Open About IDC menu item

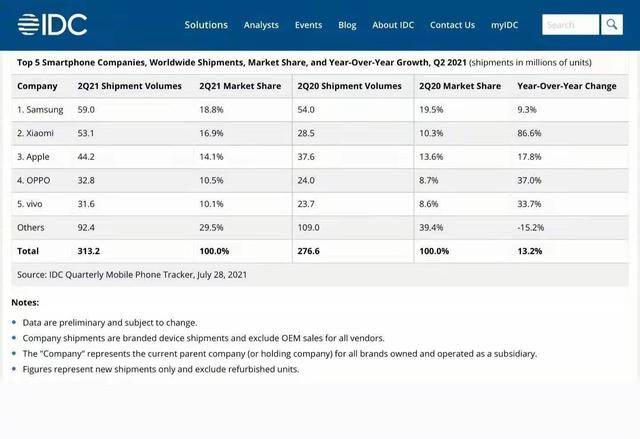click(393, 25)
